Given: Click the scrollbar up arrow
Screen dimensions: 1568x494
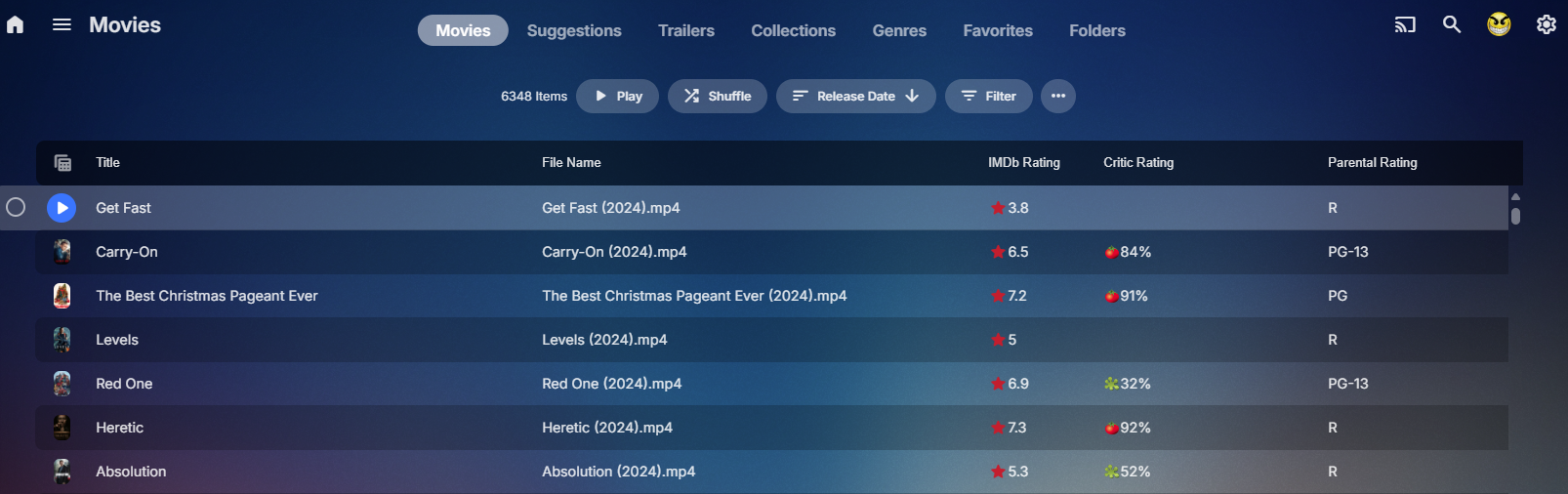Looking at the screenshot, I should (x=1515, y=196).
